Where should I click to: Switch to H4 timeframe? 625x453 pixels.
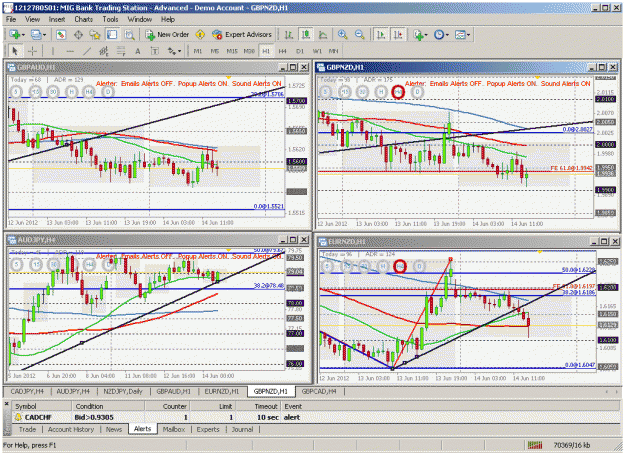pos(283,51)
